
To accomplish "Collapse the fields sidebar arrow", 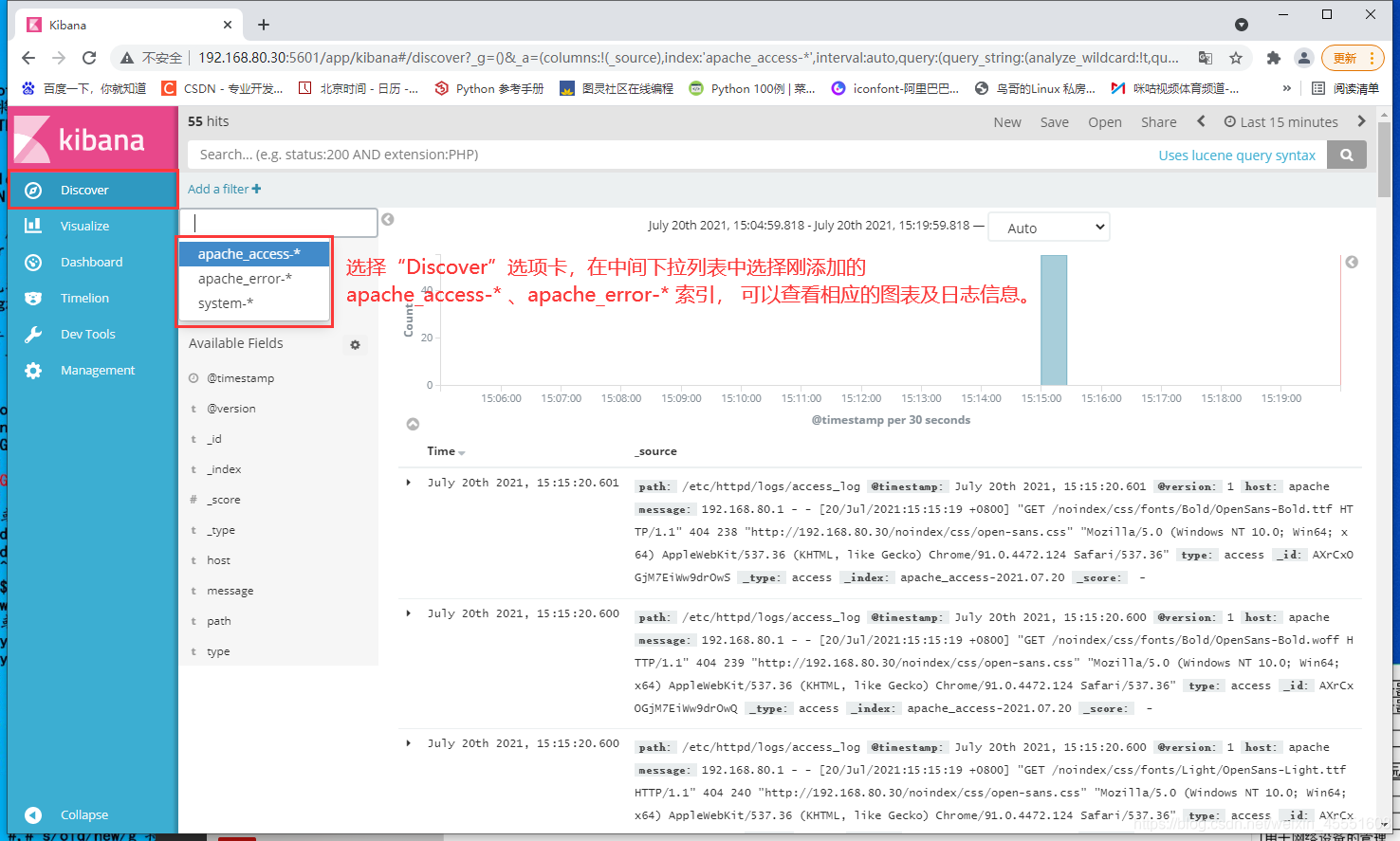I will [387, 220].
